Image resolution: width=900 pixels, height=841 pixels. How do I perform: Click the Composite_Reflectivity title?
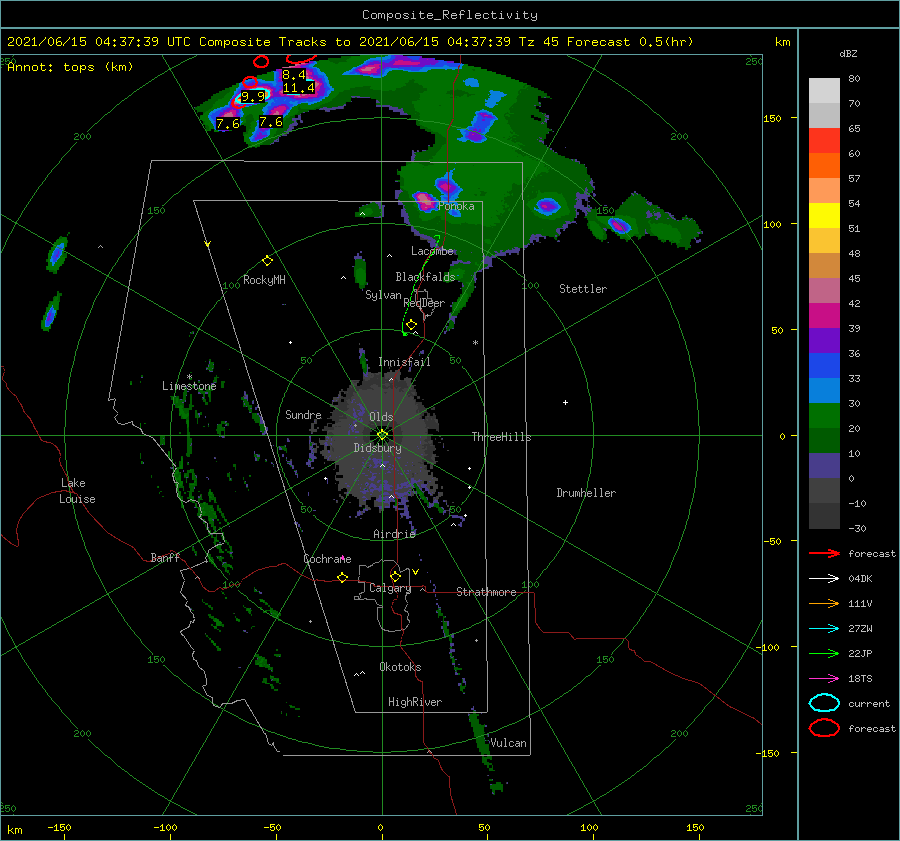449,15
